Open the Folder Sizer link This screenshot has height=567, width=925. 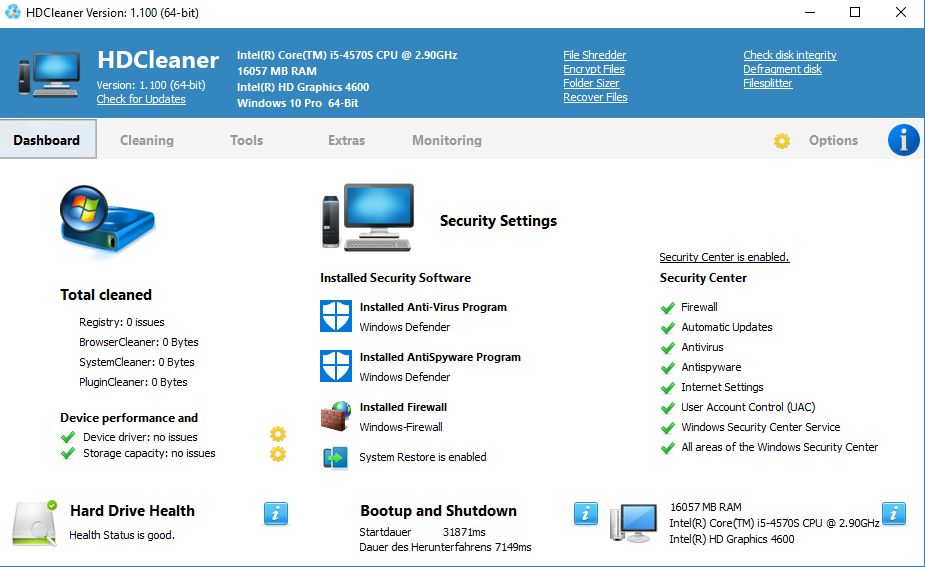(x=591, y=83)
